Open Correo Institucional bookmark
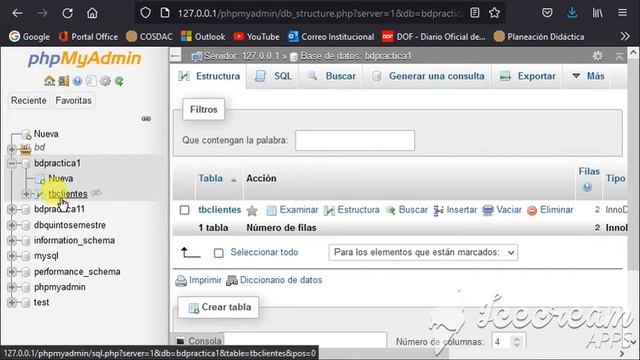Screen dimensions: 640x360 [331, 37]
